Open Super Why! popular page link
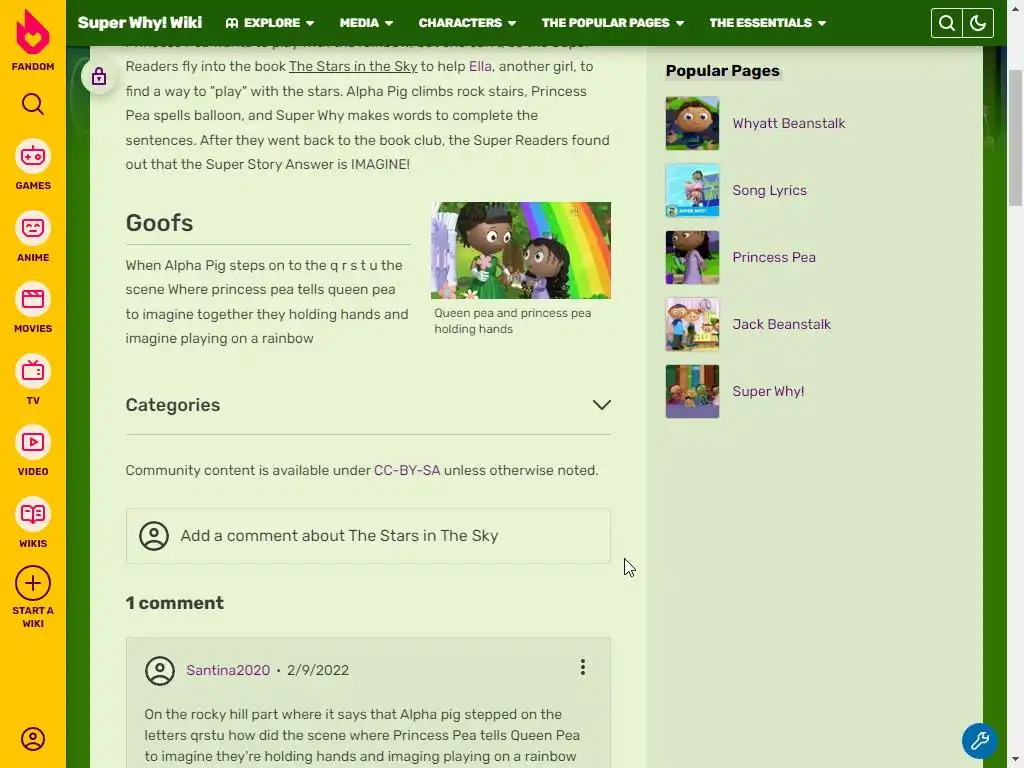Screen dimensions: 1024x768 click(768, 391)
